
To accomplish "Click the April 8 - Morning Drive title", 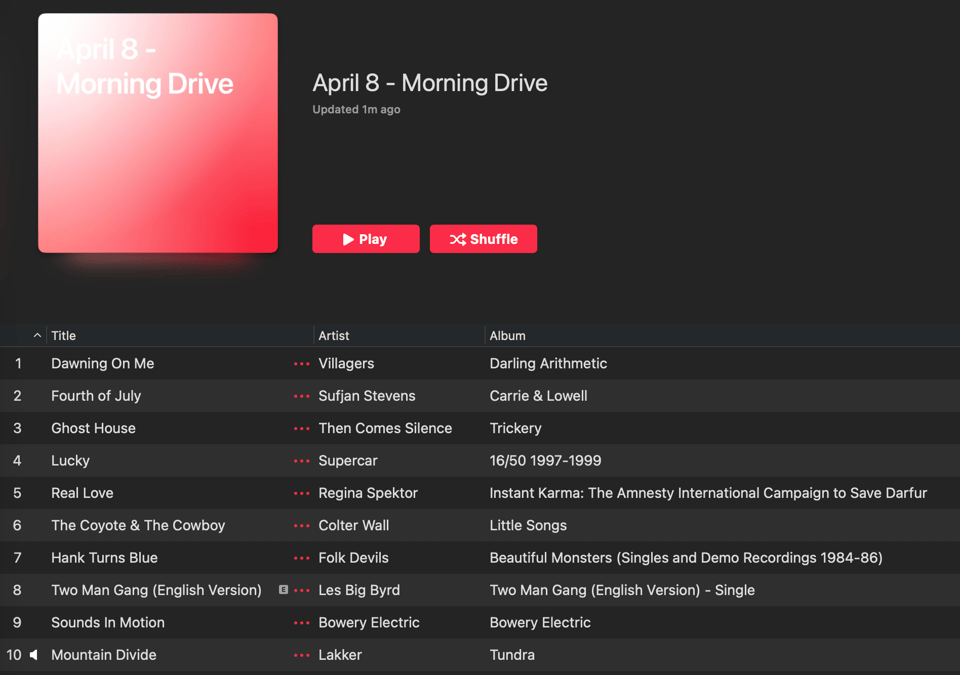I will pyautogui.click(x=430, y=83).
